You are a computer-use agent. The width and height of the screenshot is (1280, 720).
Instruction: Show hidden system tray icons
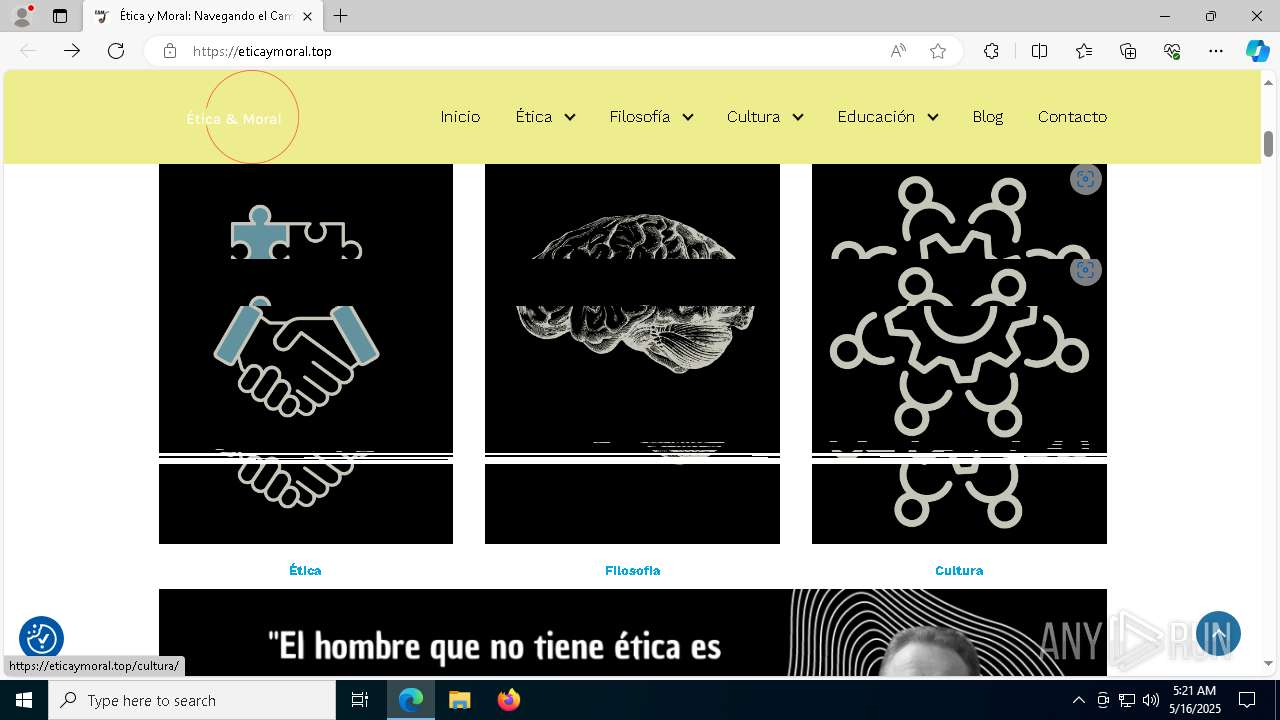(1078, 700)
